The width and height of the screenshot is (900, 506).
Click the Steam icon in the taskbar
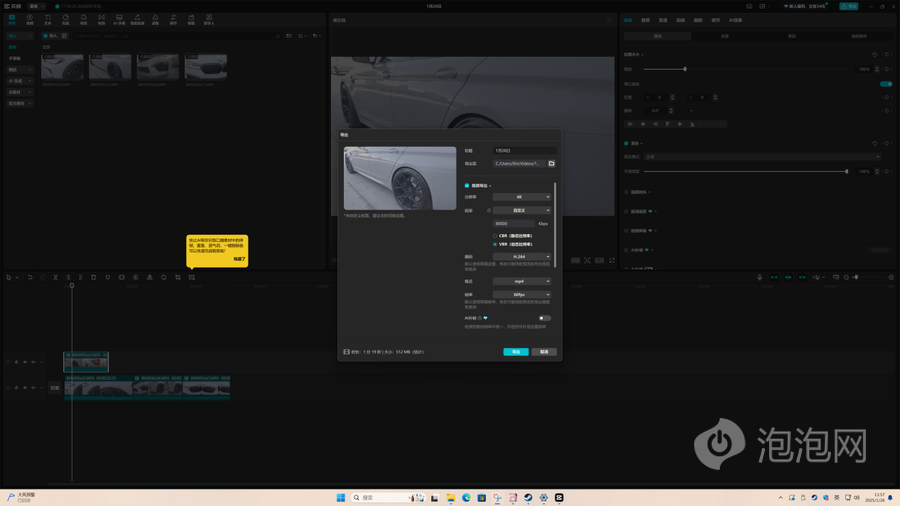tap(528, 497)
